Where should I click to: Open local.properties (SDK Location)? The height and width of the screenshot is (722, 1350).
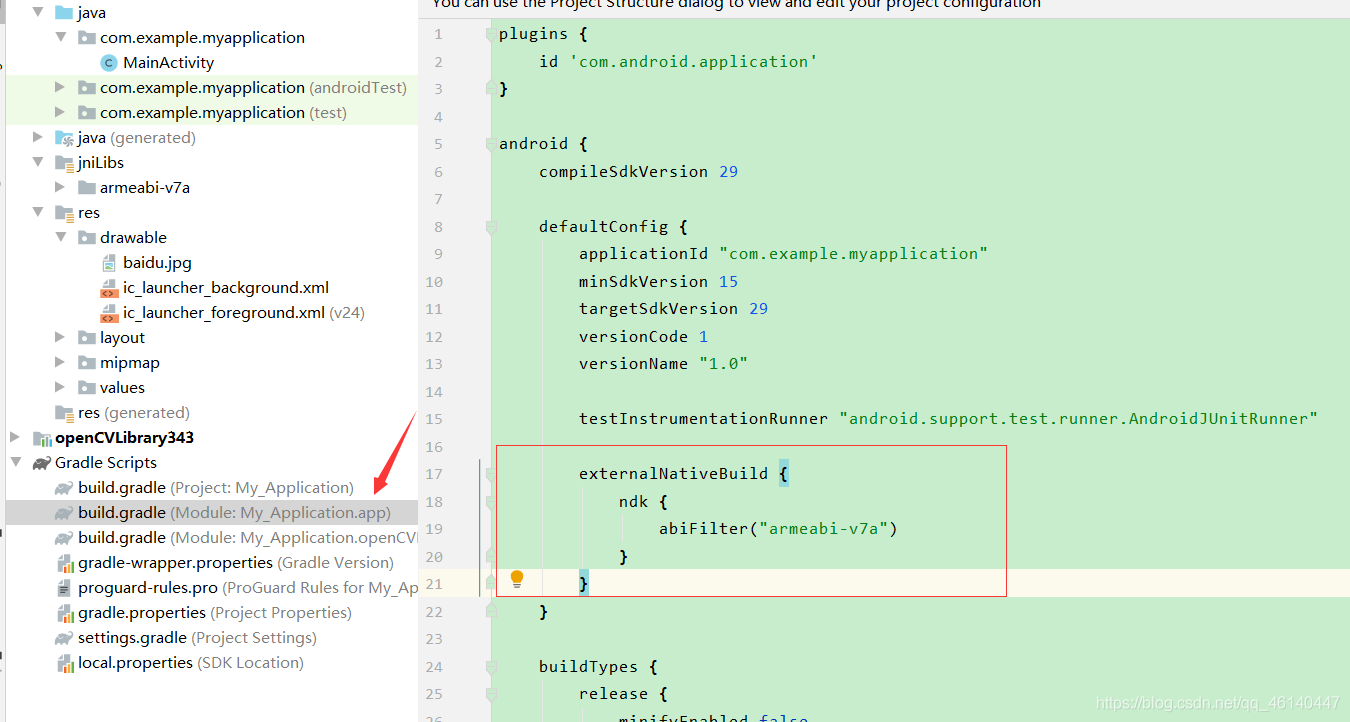click(x=191, y=662)
